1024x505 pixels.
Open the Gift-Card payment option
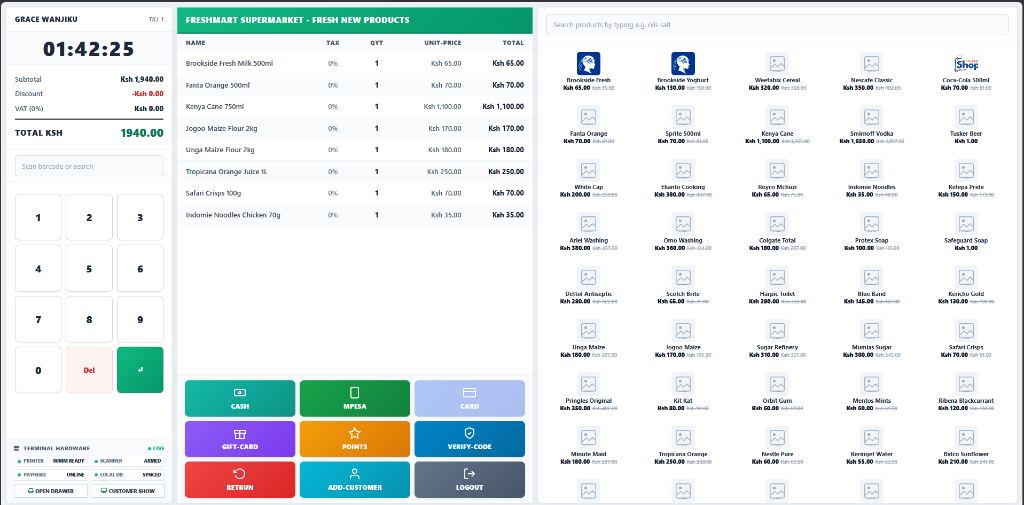coord(240,439)
